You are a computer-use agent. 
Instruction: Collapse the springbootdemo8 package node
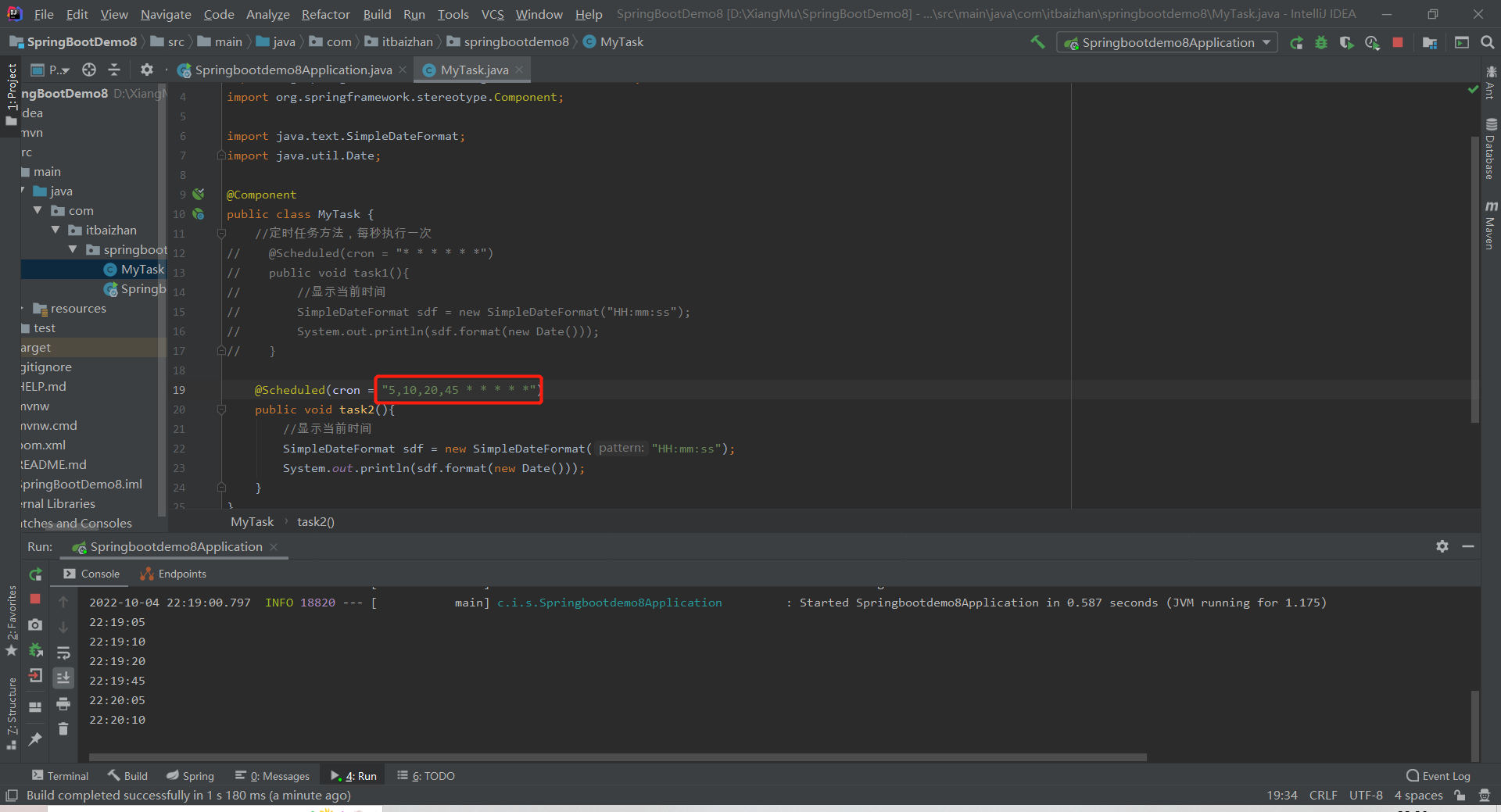[x=72, y=249]
